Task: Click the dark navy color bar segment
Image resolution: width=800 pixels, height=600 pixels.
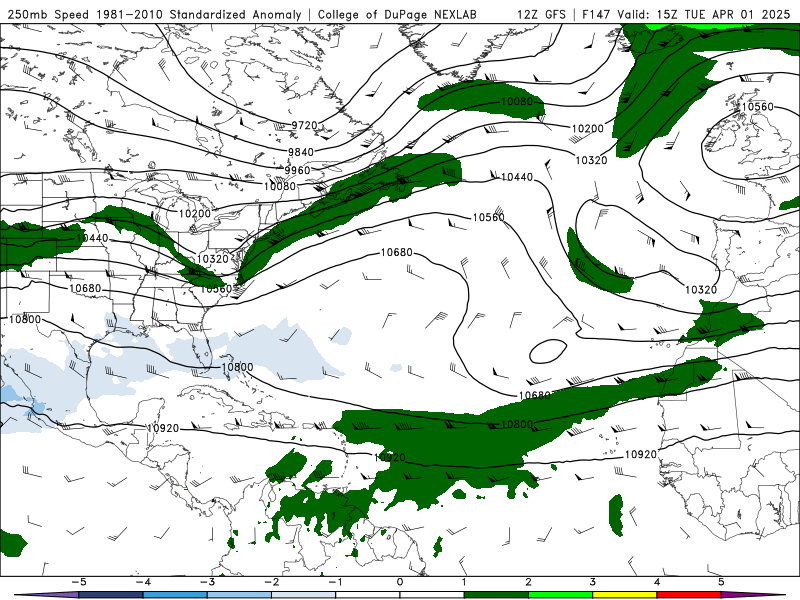Action: click(111, 595)
